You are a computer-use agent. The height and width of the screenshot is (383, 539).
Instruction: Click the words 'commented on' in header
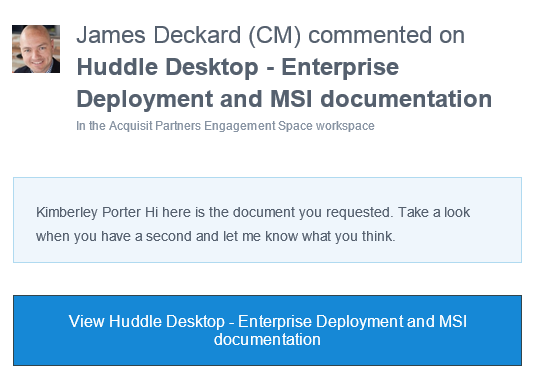pos(386,35)
